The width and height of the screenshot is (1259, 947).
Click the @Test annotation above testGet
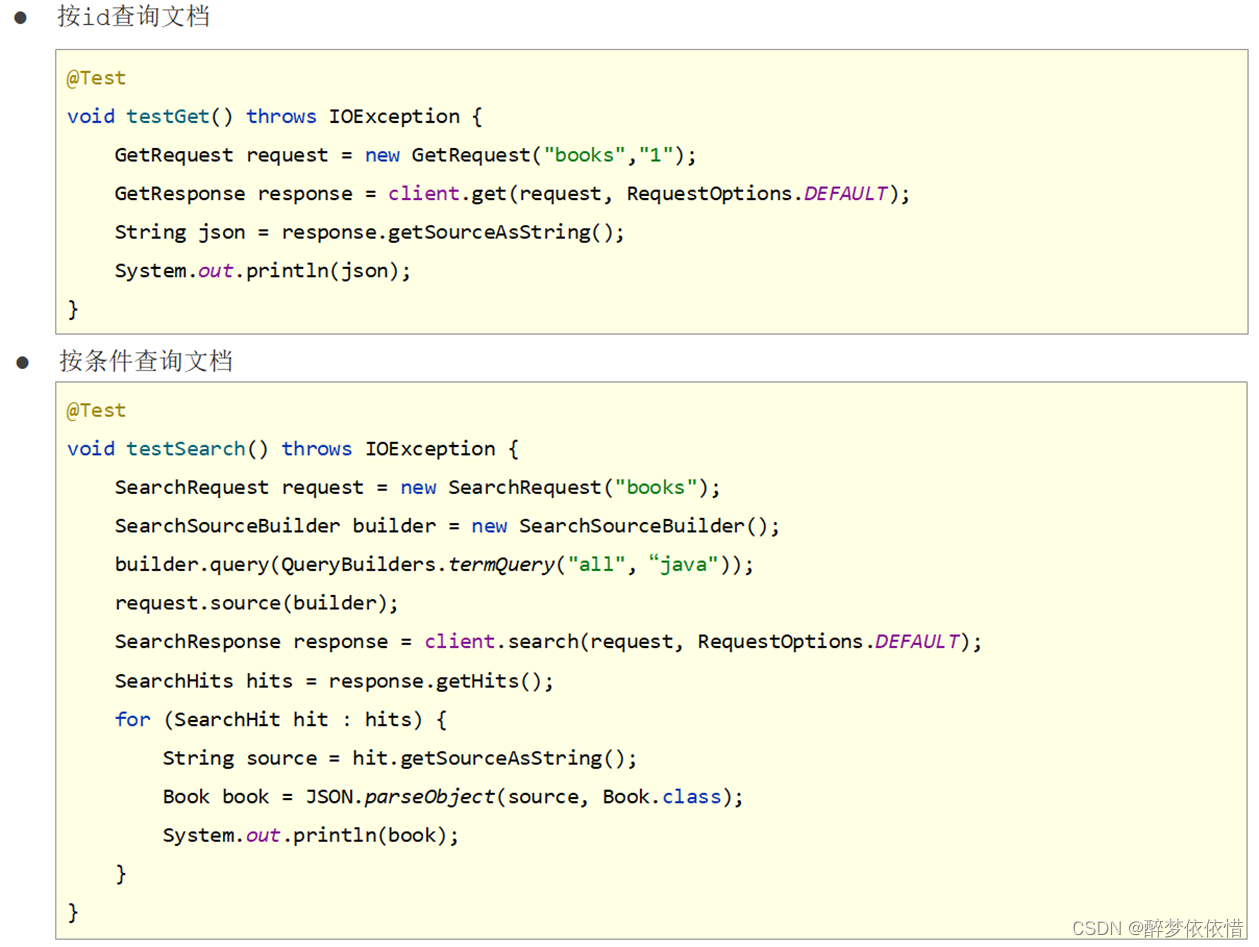coord(96,78)
